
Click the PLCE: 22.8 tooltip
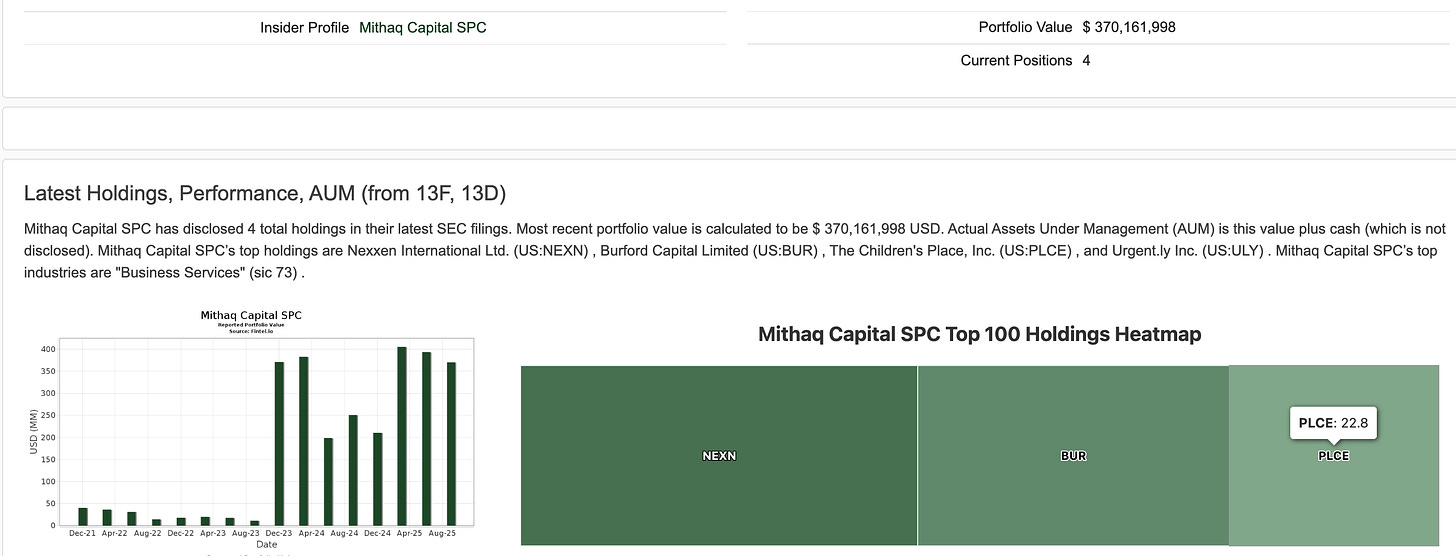click(x=1333, y=423)
